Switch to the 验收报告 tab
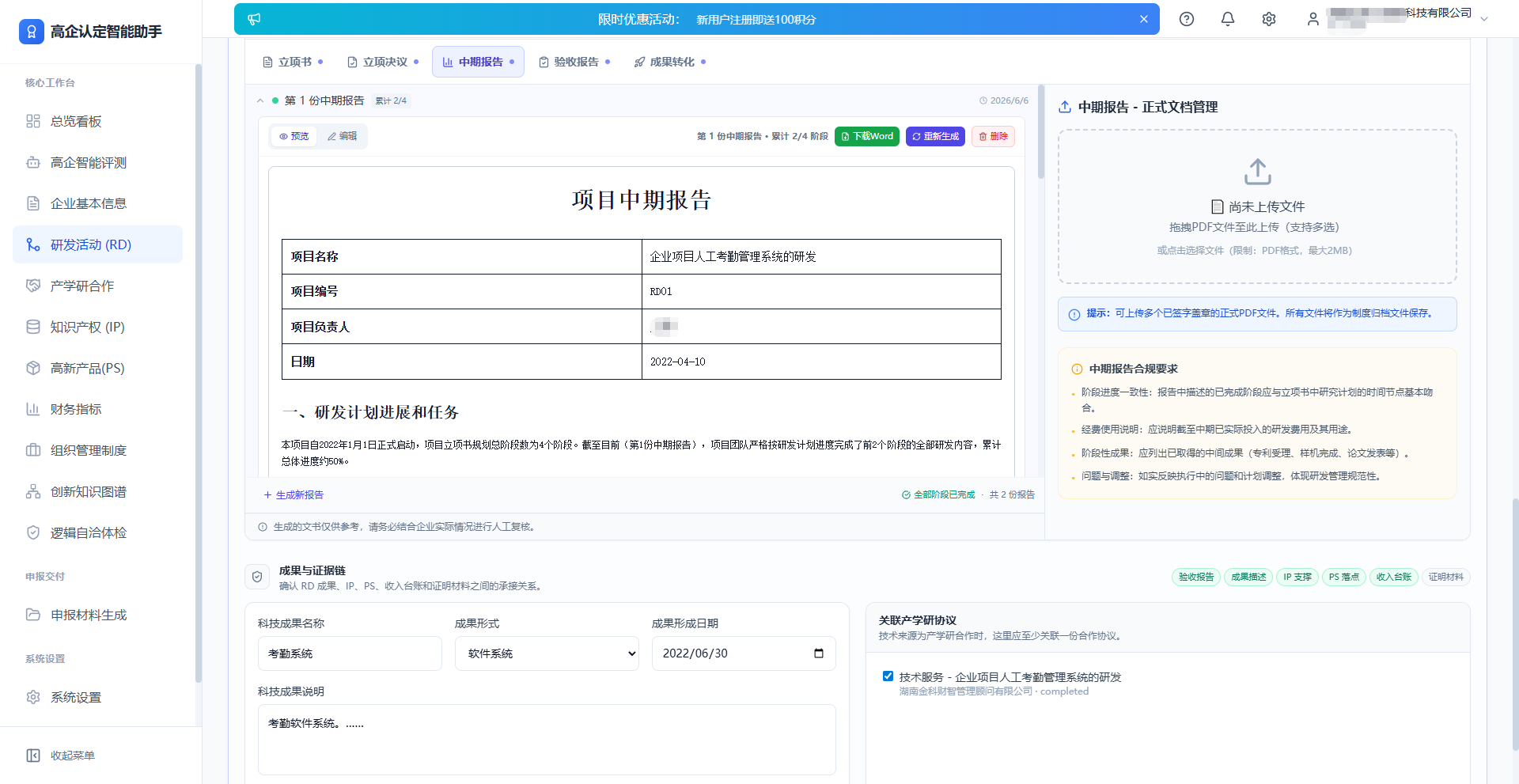1519x784 pixels. pyautogui.click(x=574, y=62)
